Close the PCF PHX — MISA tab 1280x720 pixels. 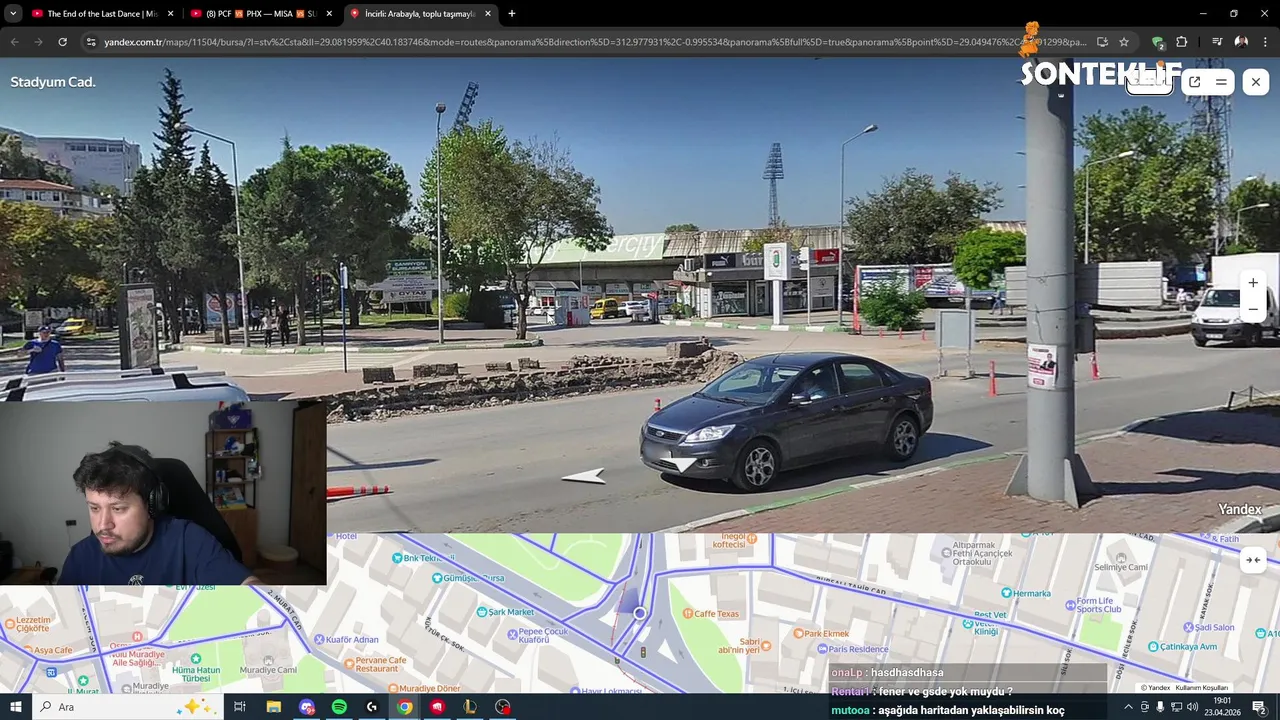pos(329,14)
